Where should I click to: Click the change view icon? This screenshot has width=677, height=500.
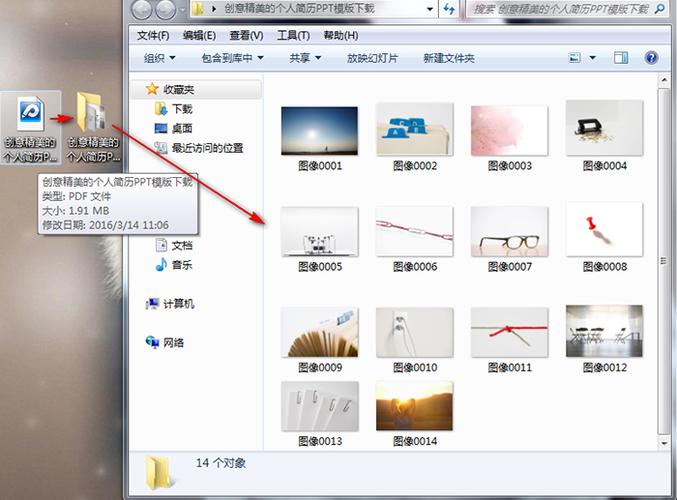click(x=575, y=57)
